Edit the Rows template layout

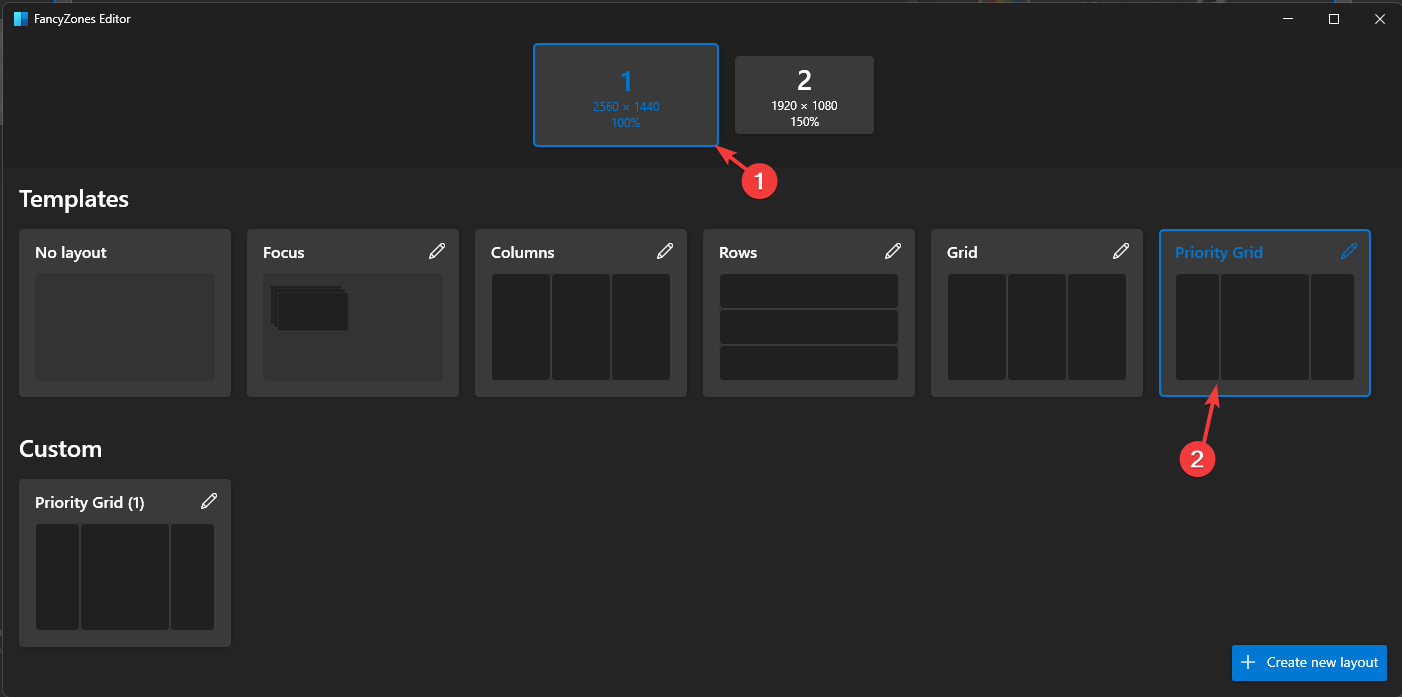coord(892,251)
